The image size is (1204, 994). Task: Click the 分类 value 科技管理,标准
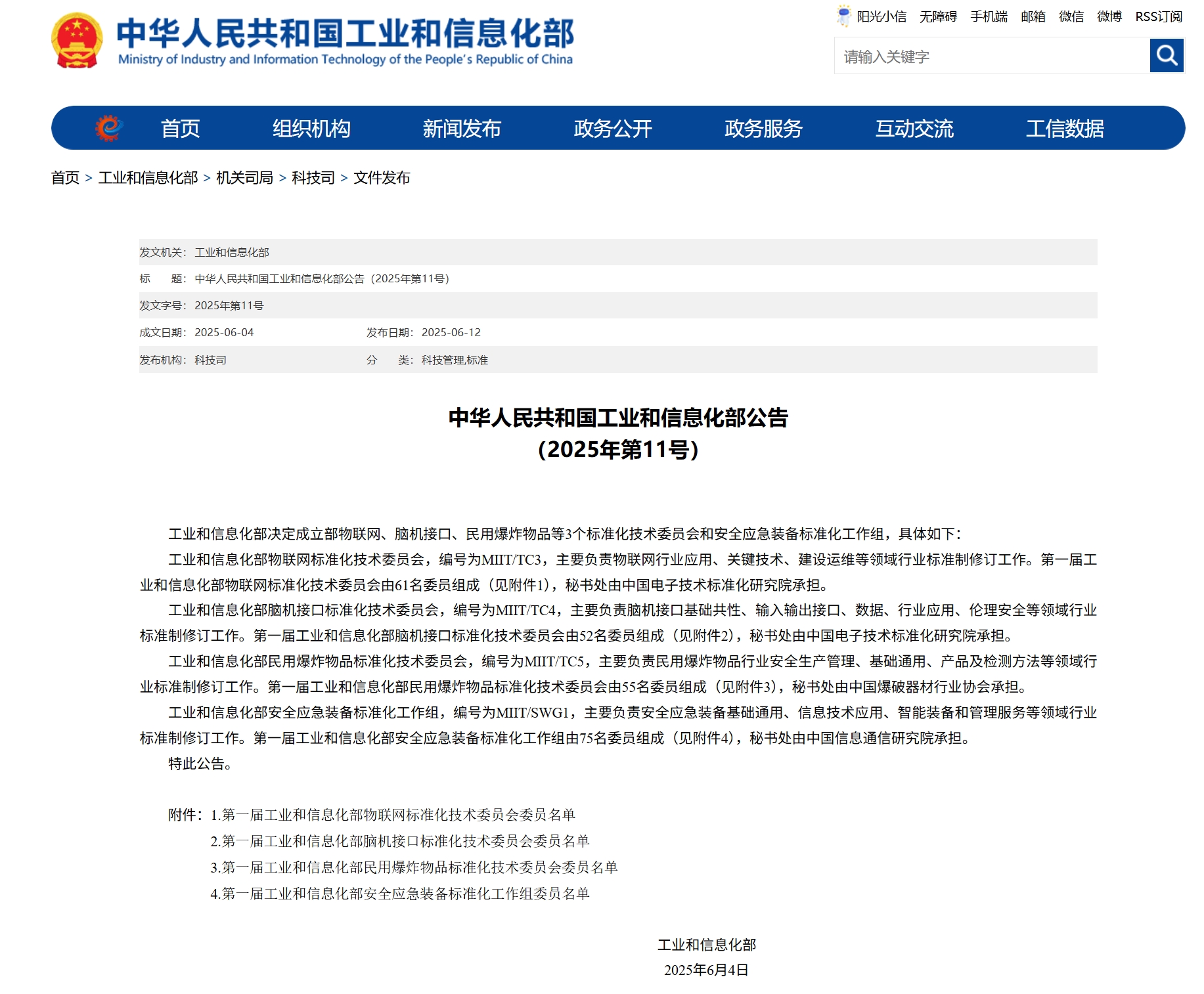click(455, 360)
